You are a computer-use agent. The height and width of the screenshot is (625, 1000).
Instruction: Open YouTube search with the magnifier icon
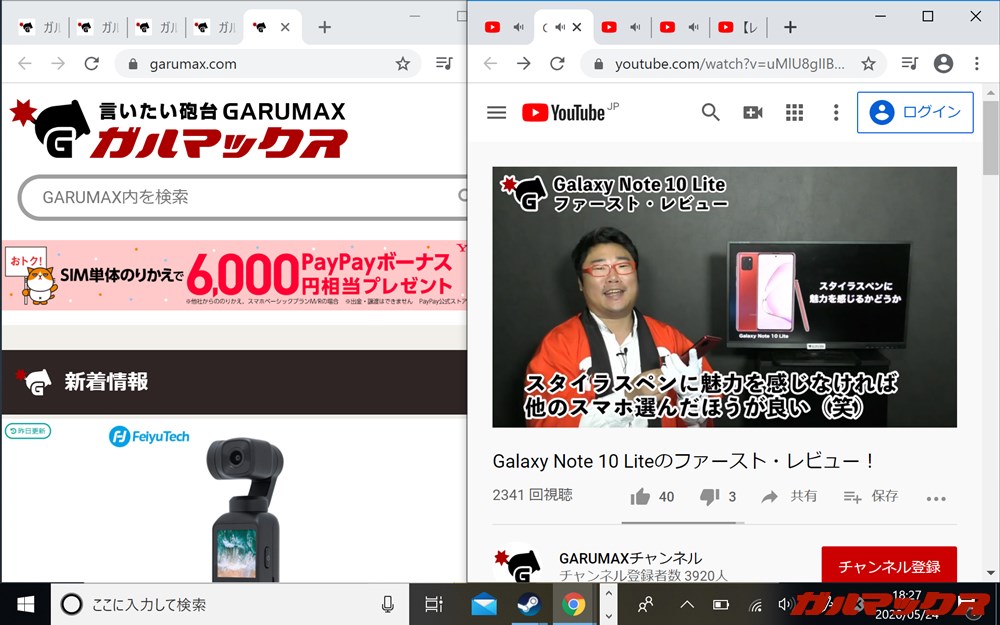click(710, 112)
